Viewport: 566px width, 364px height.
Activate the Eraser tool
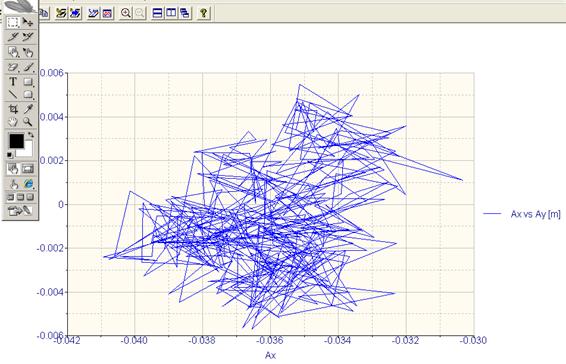click(x=13, y=67)
